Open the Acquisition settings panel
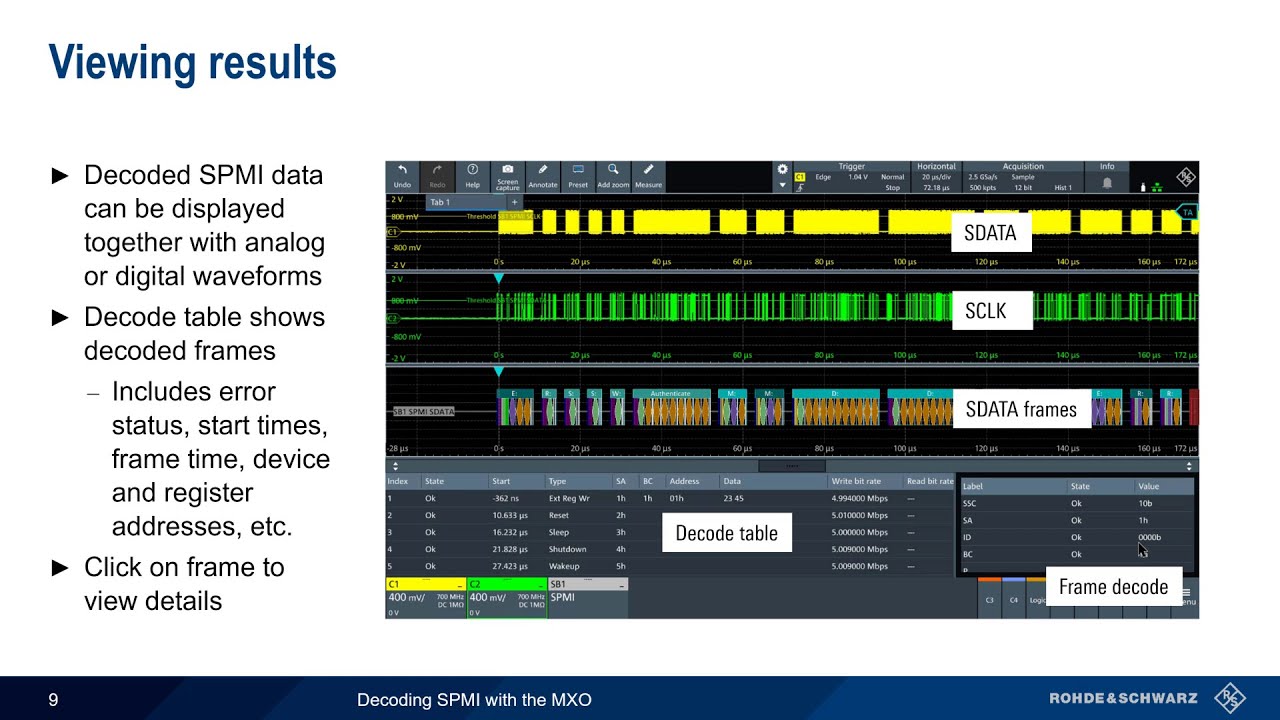 tap(1023, 177)
